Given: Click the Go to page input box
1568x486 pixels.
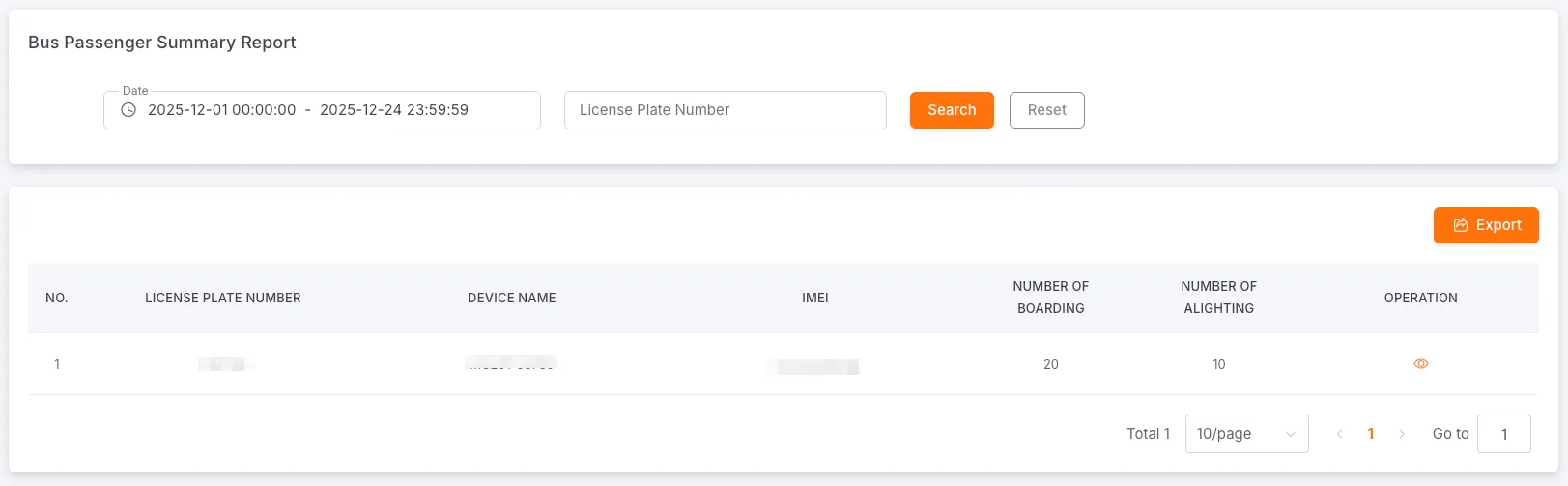Looking at the screenshot, I should tap(1503, 434).
